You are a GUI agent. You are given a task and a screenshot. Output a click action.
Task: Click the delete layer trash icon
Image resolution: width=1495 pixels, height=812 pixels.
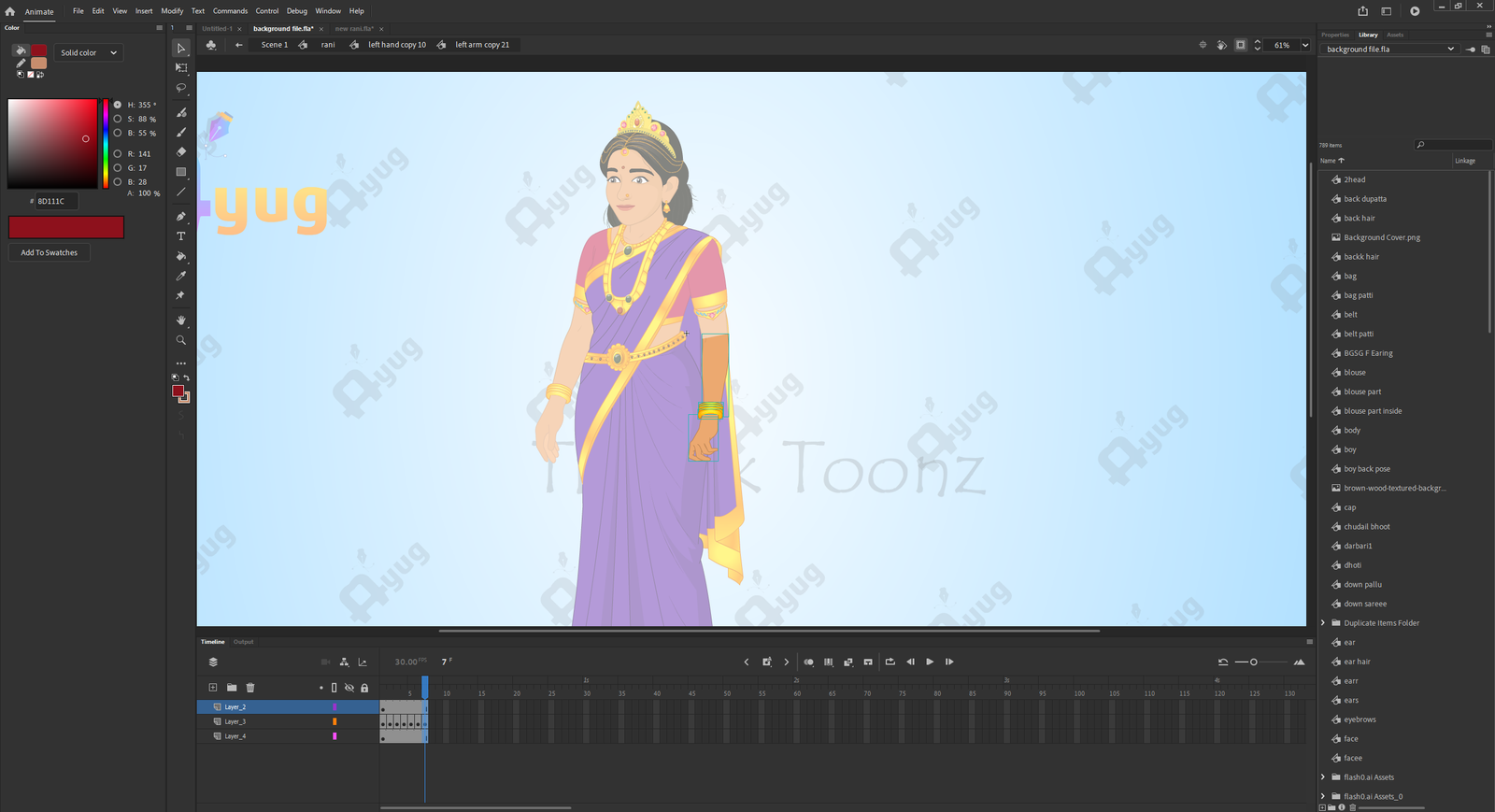250,688
